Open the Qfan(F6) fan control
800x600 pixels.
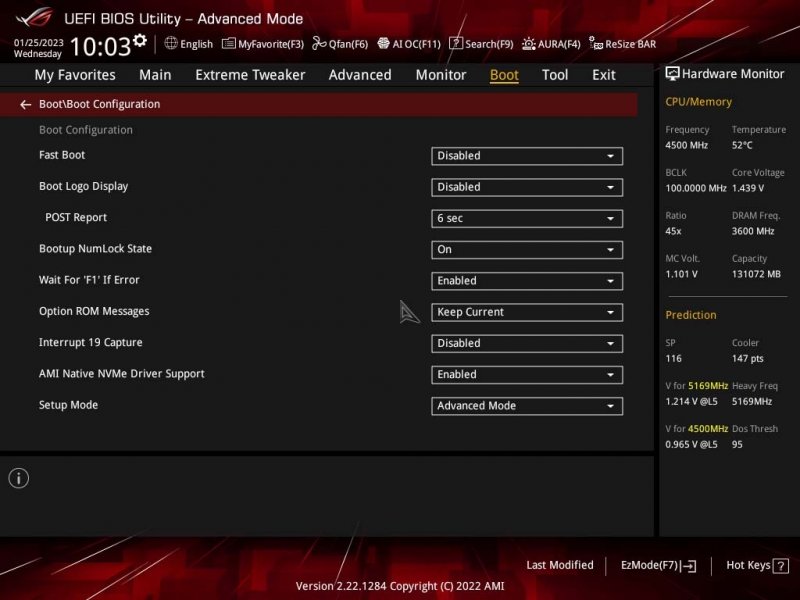click(x=340, y=44)
